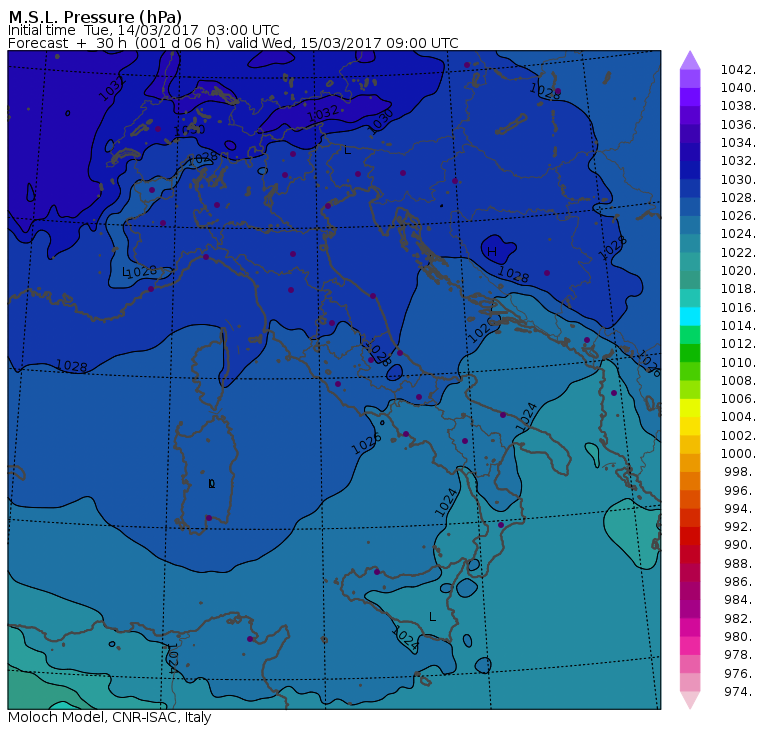Click the '1020.' legend label
The image size is (760, 731).
pos(738,271)
